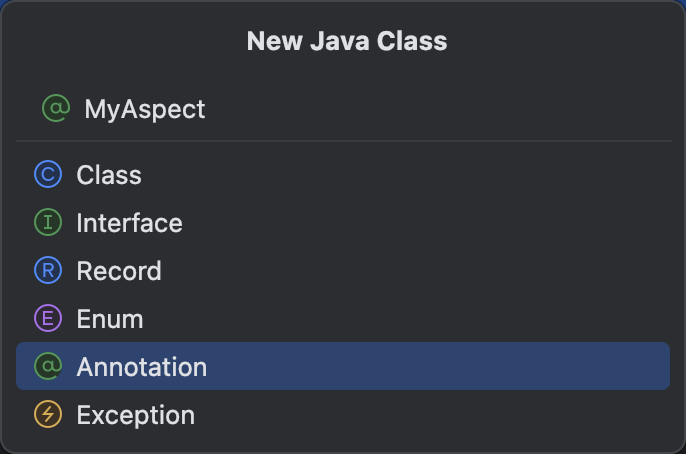Screen dimensions: 686x454
Task: Select the Exception type label
Action: click(136, 415)
